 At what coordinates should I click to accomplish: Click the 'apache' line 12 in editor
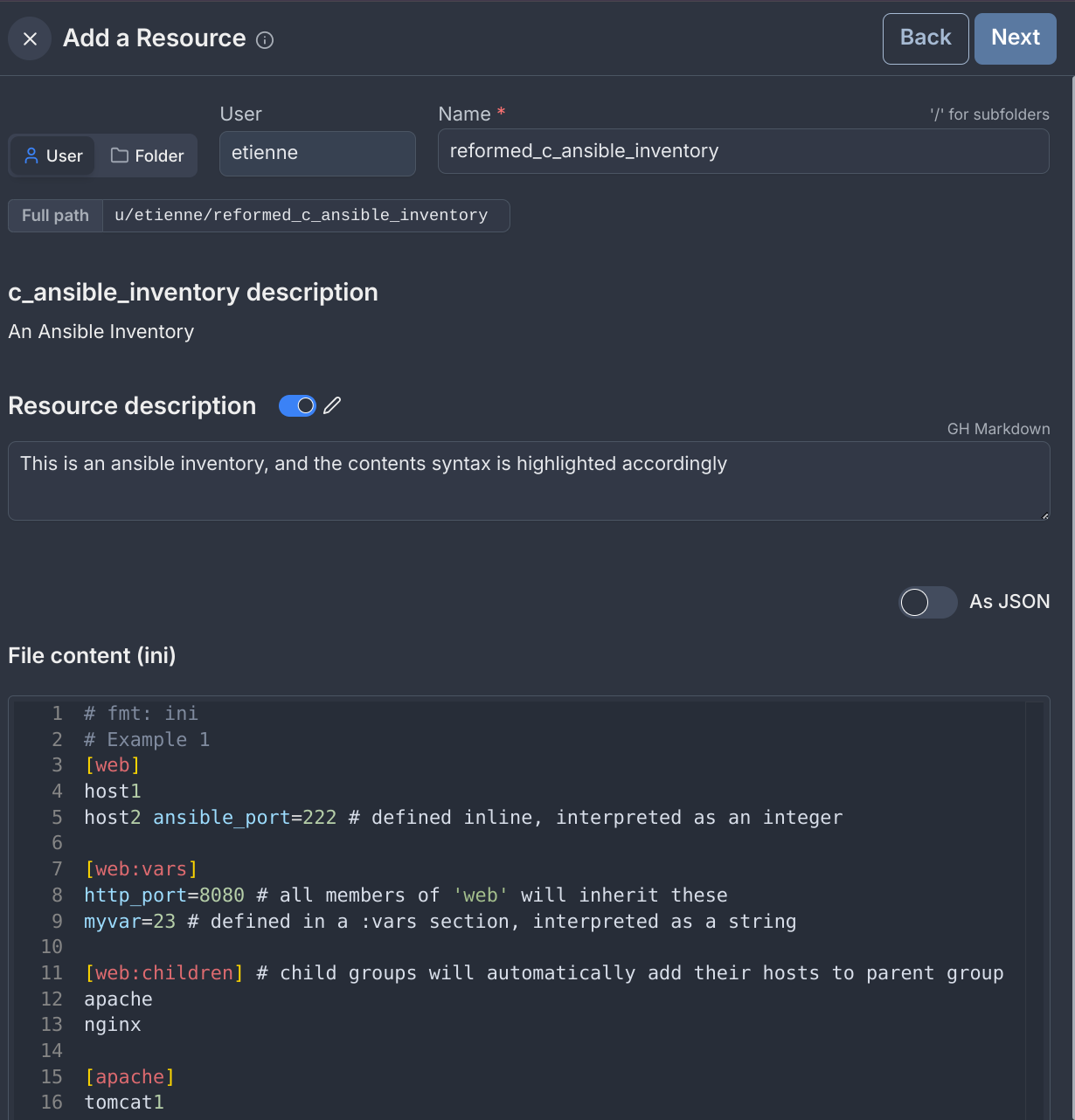click(x=118, y=999)
